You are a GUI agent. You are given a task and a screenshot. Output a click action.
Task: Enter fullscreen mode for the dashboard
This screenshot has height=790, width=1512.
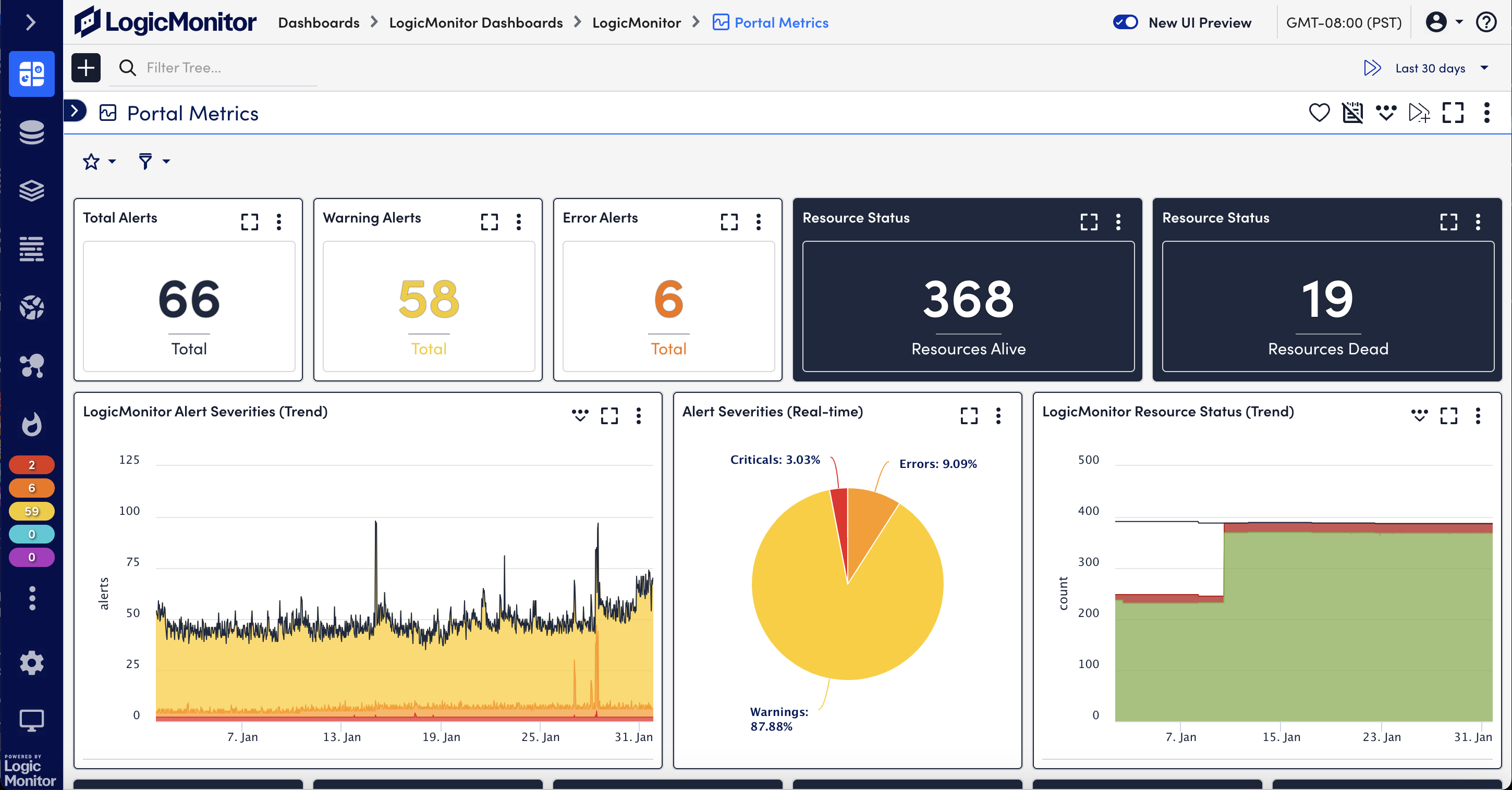1453,113
